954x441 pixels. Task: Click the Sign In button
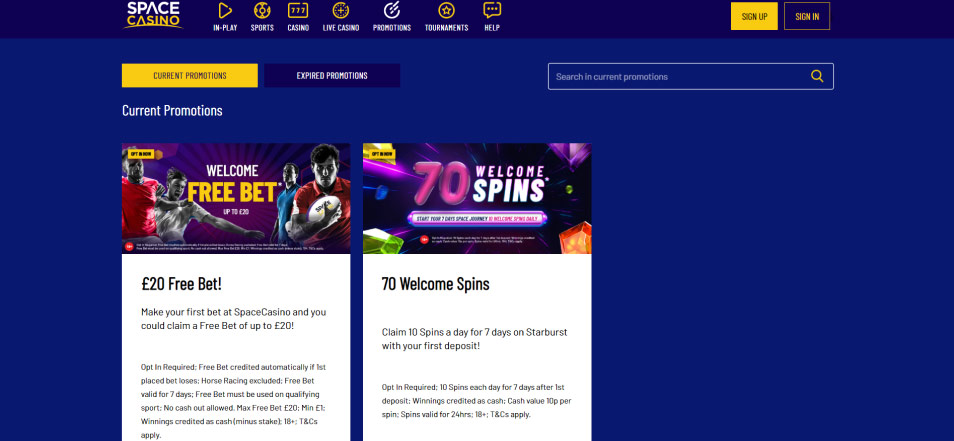pyautogui.click(x=807, y=16)
